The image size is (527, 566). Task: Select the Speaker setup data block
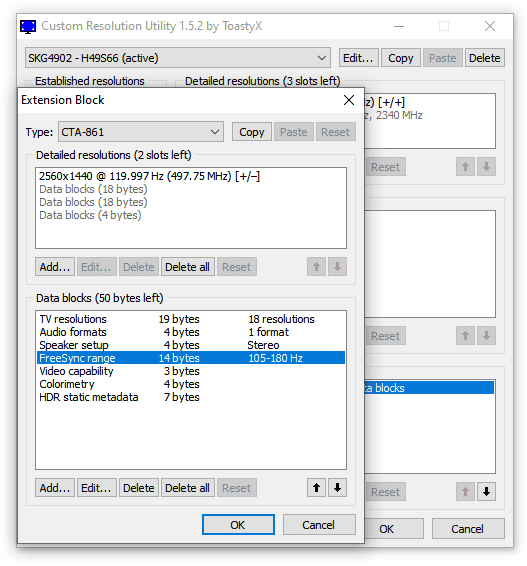tap(191, 345)
